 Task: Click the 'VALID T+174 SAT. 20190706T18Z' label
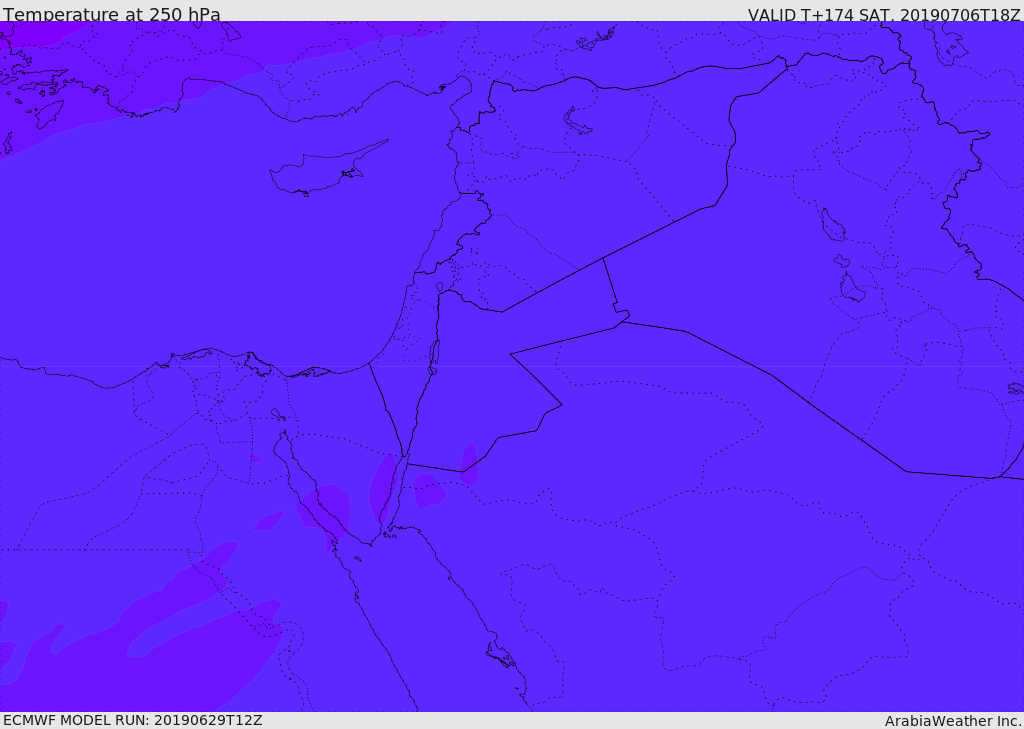(884, 14)
